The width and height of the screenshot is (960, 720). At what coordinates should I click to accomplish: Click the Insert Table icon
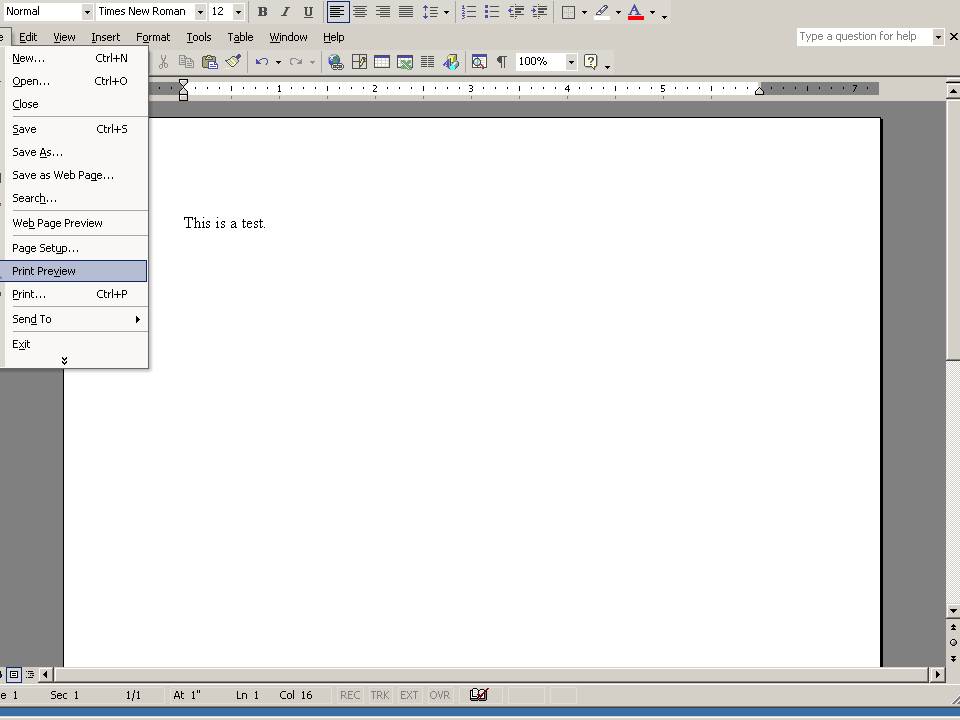[x=382, y=62]
